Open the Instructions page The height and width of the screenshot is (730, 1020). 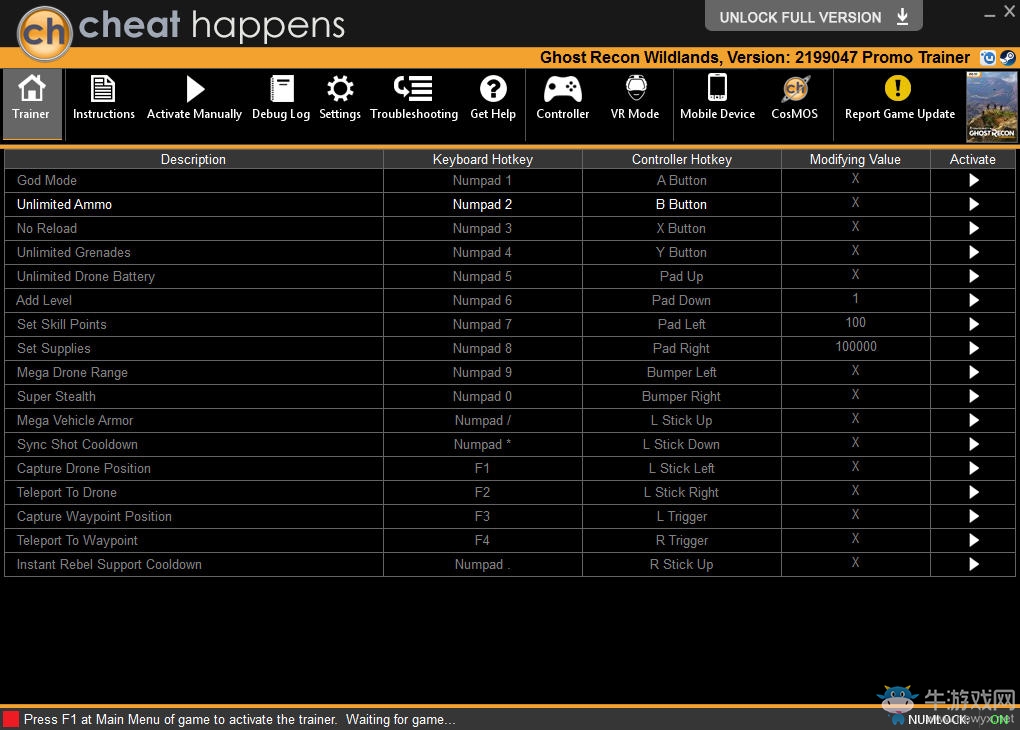(103, 98)
